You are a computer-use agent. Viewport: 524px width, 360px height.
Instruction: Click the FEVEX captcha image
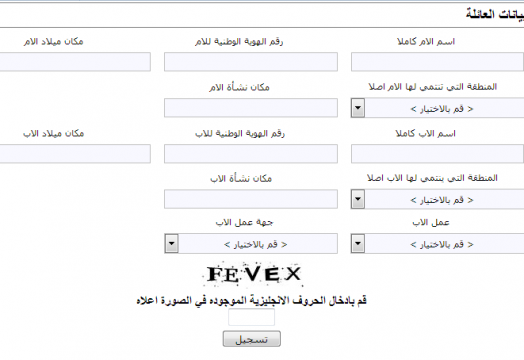[253, 274]
